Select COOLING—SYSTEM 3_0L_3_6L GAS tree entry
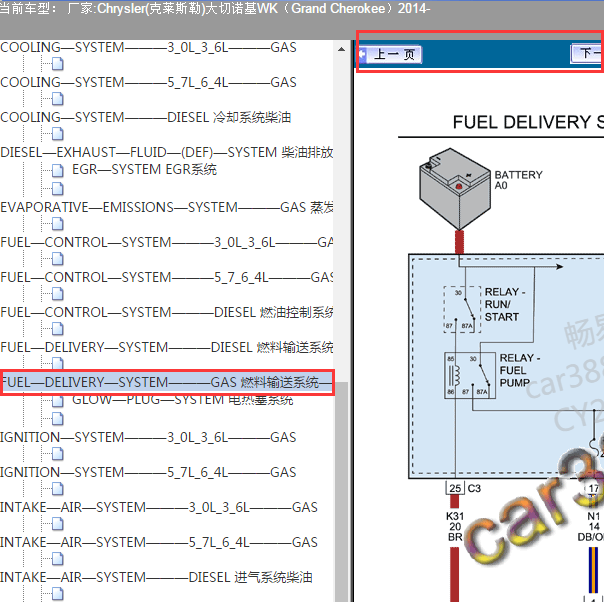 (148, 47)
